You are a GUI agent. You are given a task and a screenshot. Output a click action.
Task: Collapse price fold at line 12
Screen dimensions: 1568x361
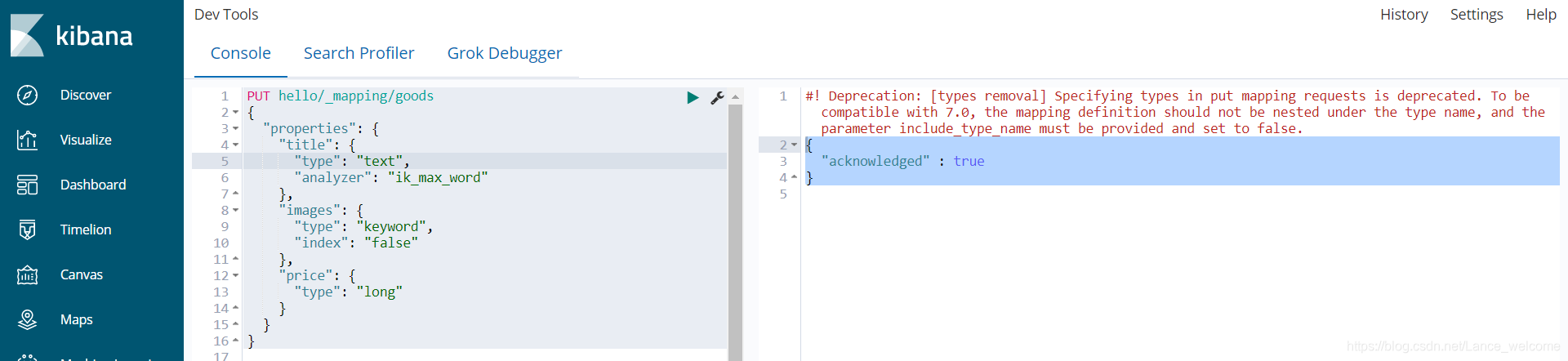(x=236, y=276)
